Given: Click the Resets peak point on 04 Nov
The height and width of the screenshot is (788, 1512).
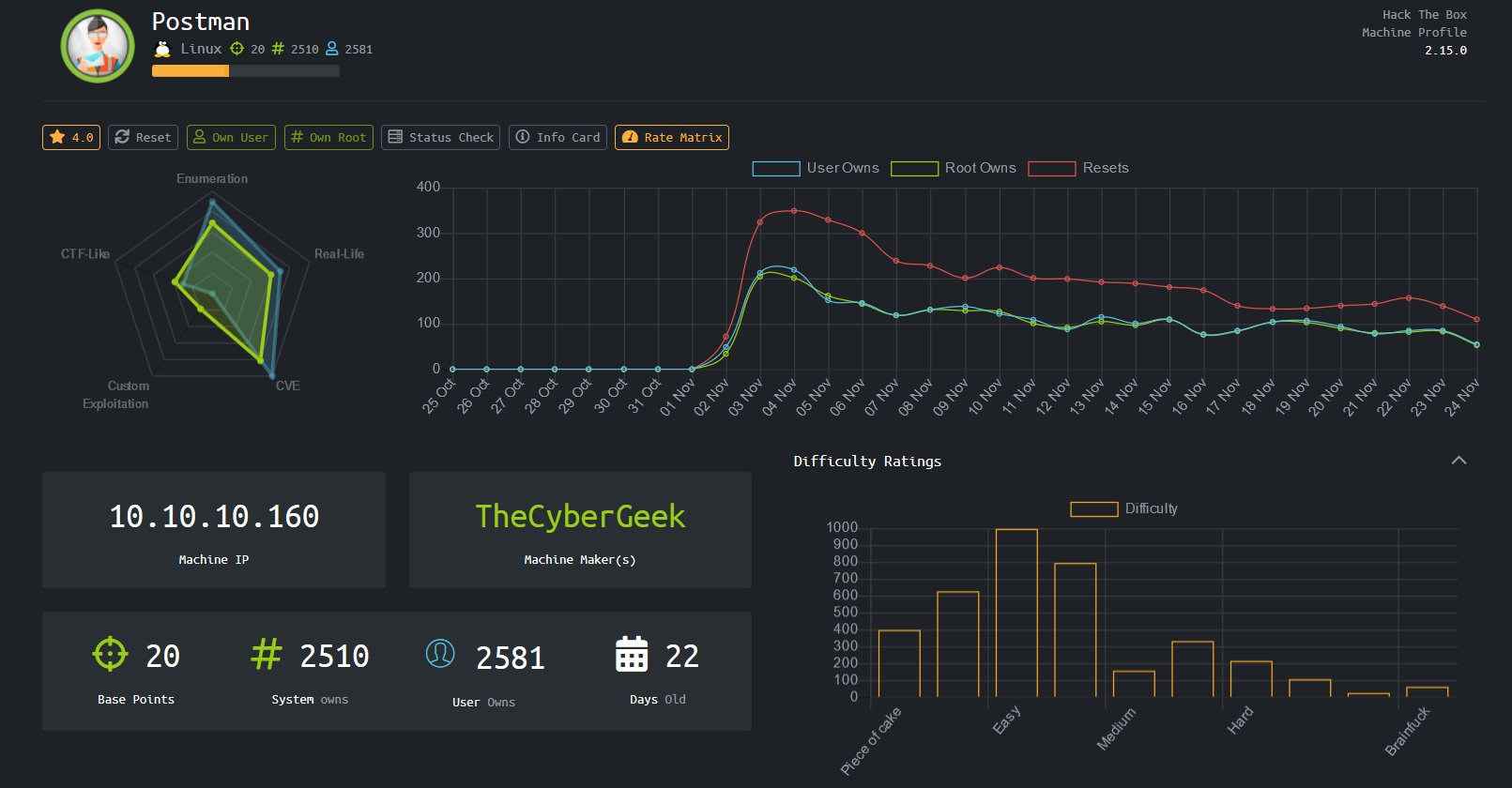Looking at the screenshot, I should pyautogui.click(x=794, y=210).
